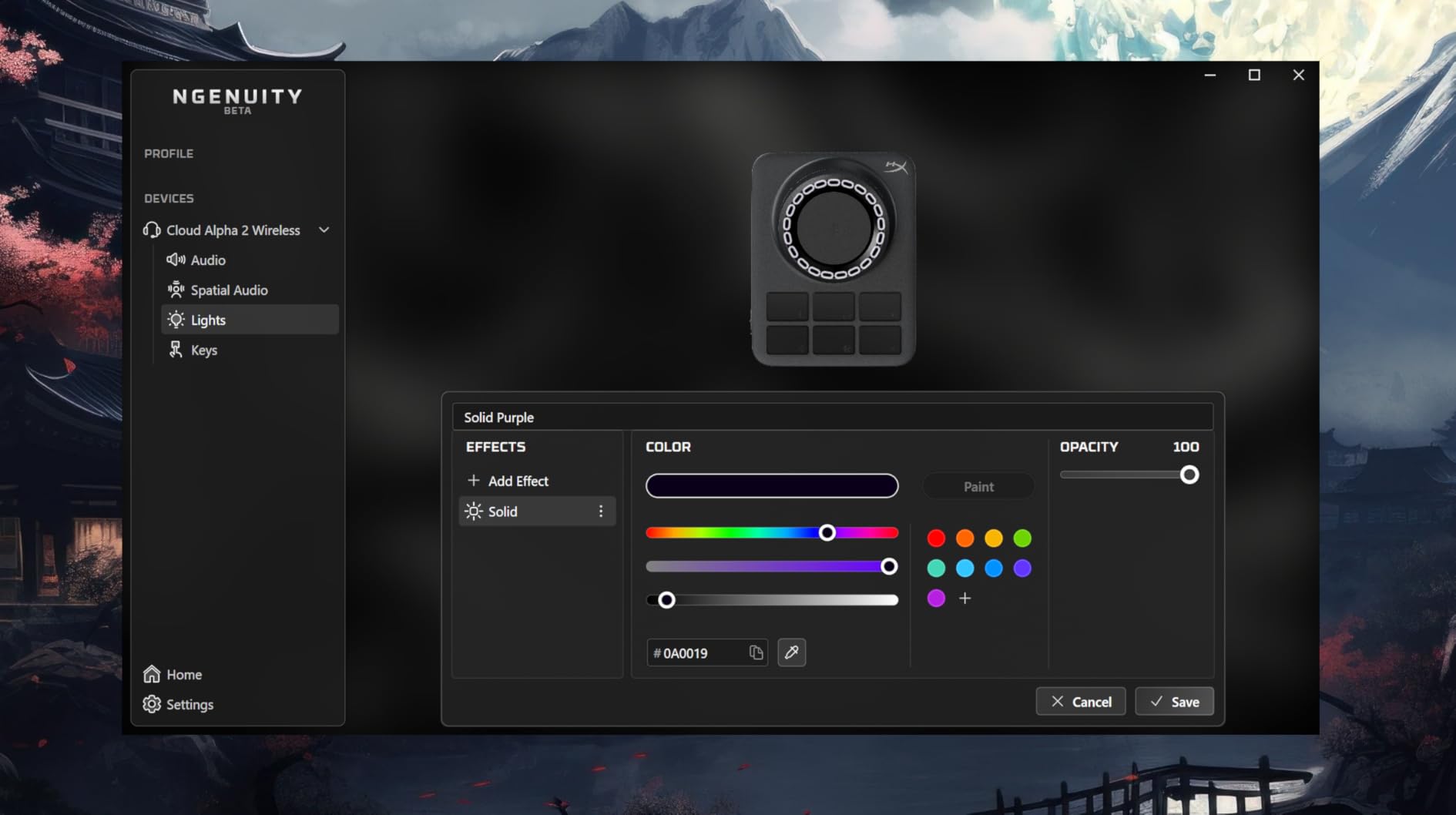Viewport: 1456px width, 815px height.
Task: Click the speaker icon next to Audio
Action: point(176,260)
